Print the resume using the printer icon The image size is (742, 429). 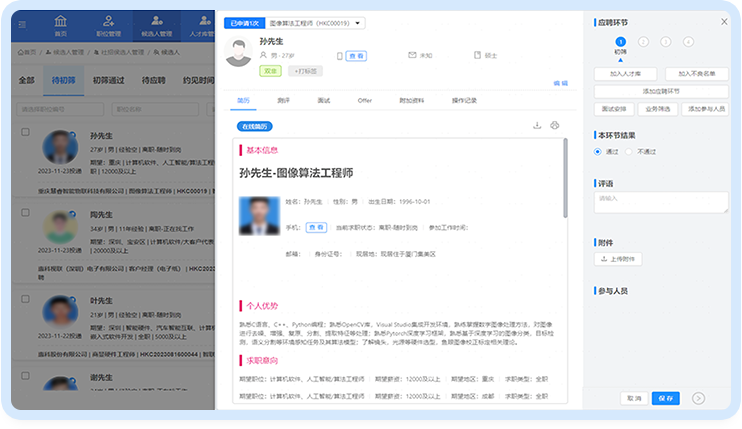555,126
